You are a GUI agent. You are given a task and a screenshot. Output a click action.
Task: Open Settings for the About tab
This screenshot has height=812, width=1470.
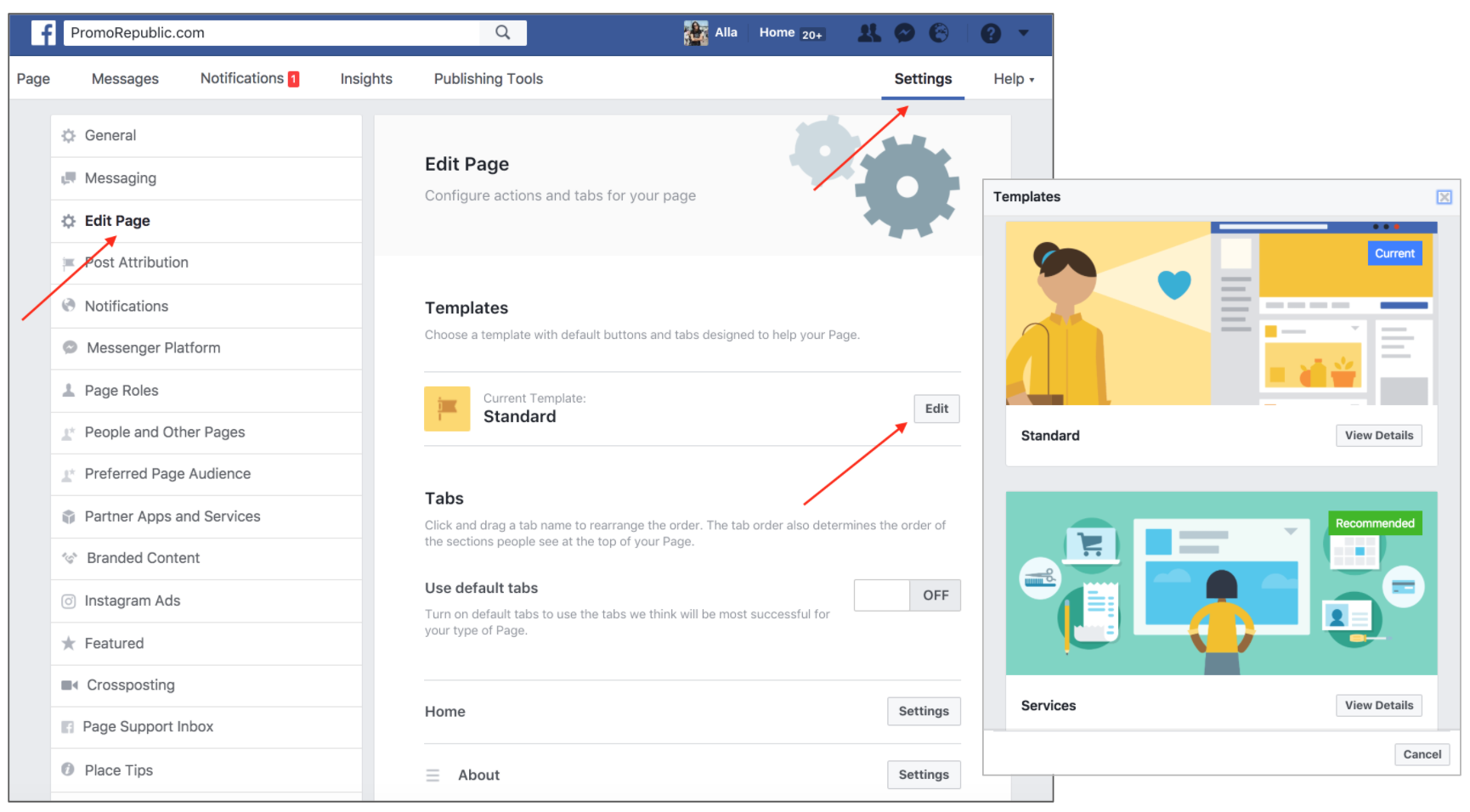pos(924,775)
